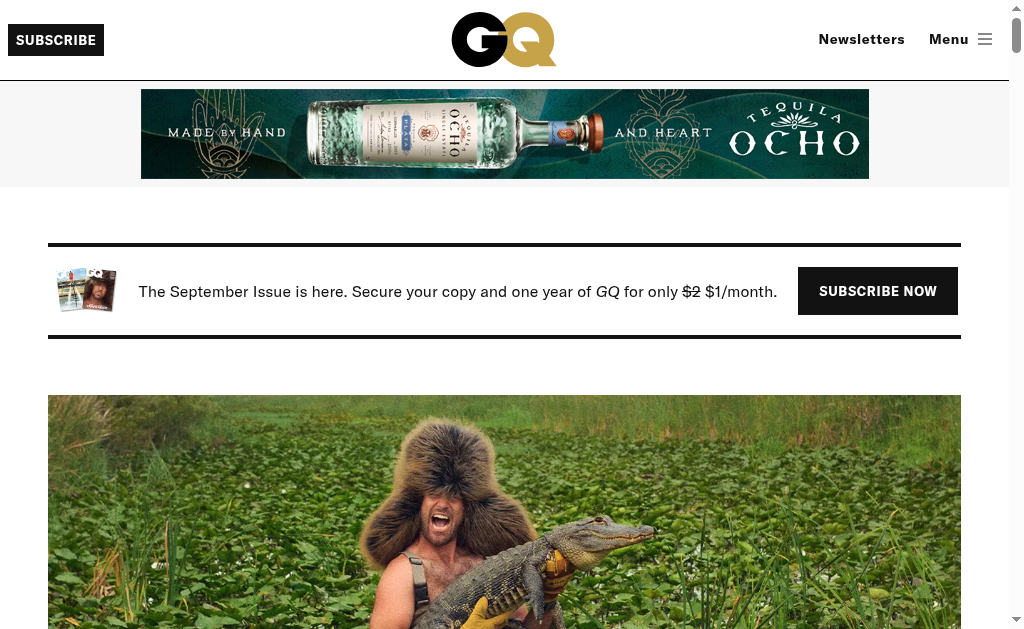
Task: Open the hamburger menu icon
Action: point(985,39)
